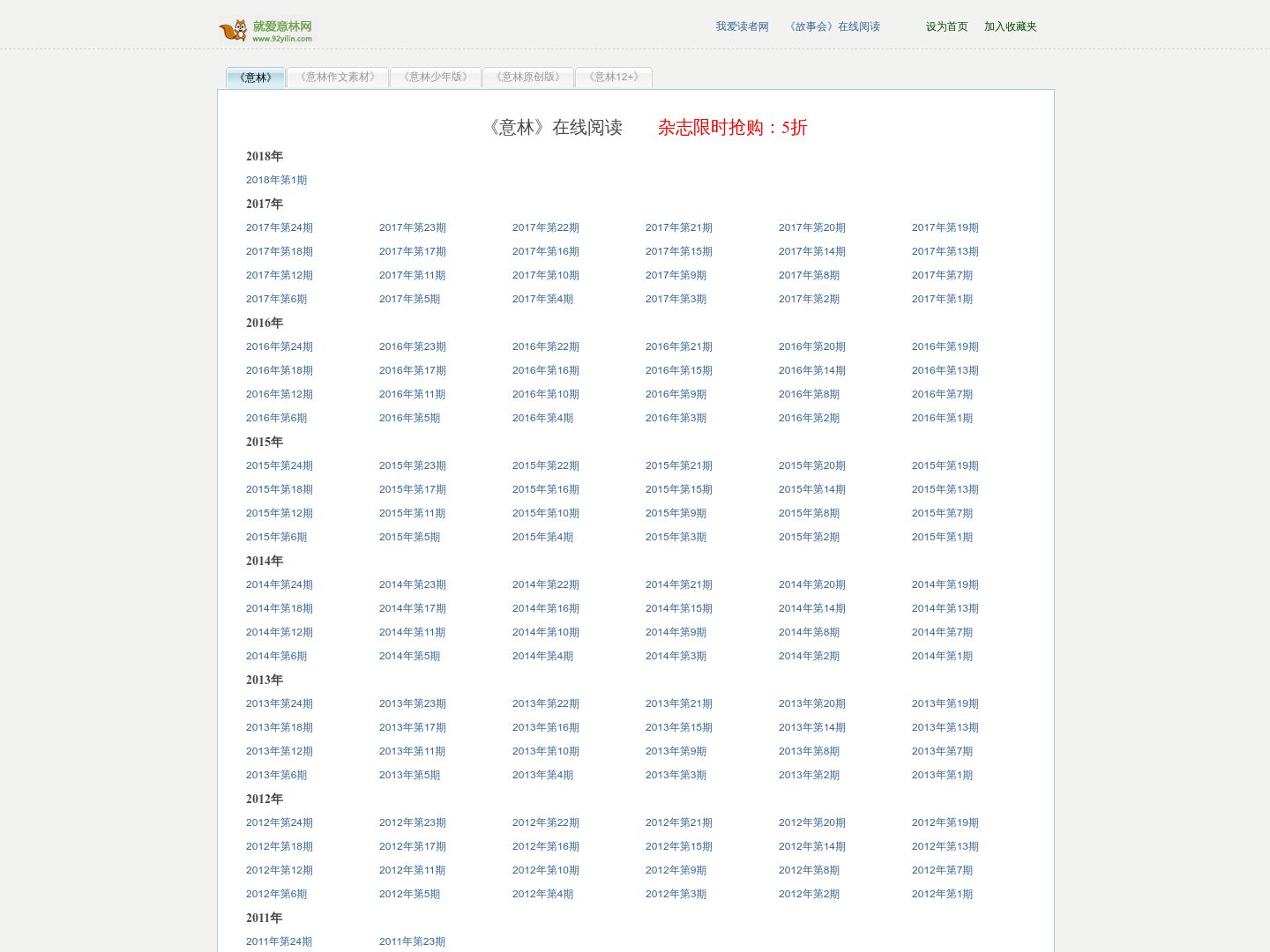Open issue 2012年第16期
The image size is (1270, 952).
point(545,846)
